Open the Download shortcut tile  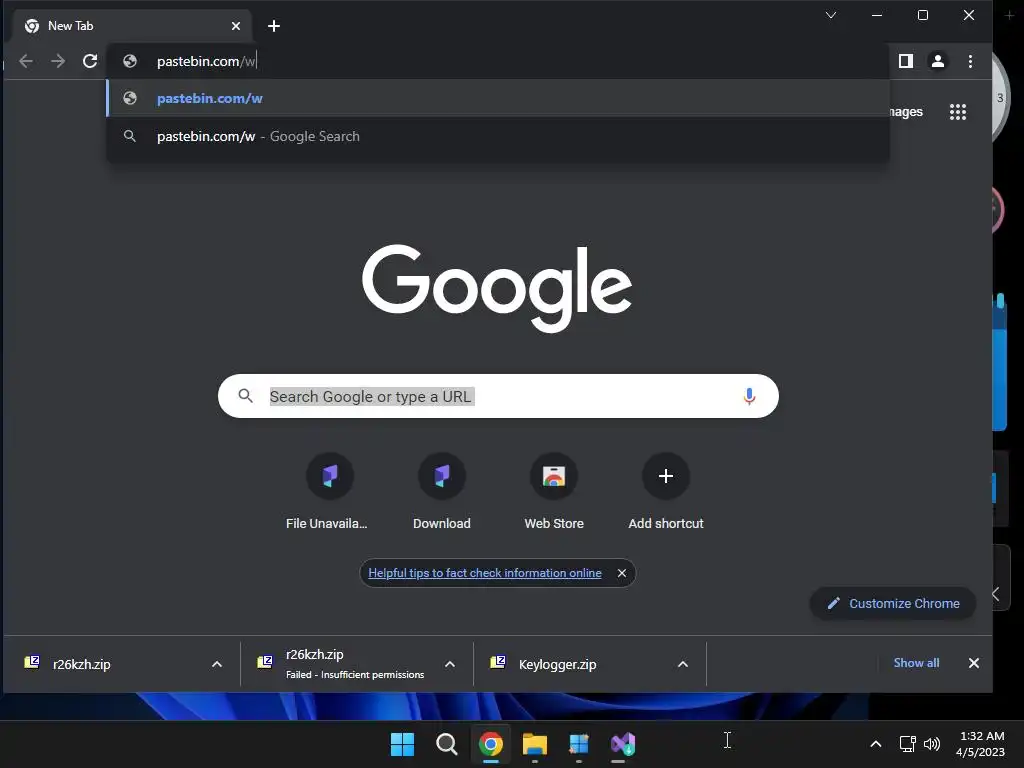pos(441,490)
